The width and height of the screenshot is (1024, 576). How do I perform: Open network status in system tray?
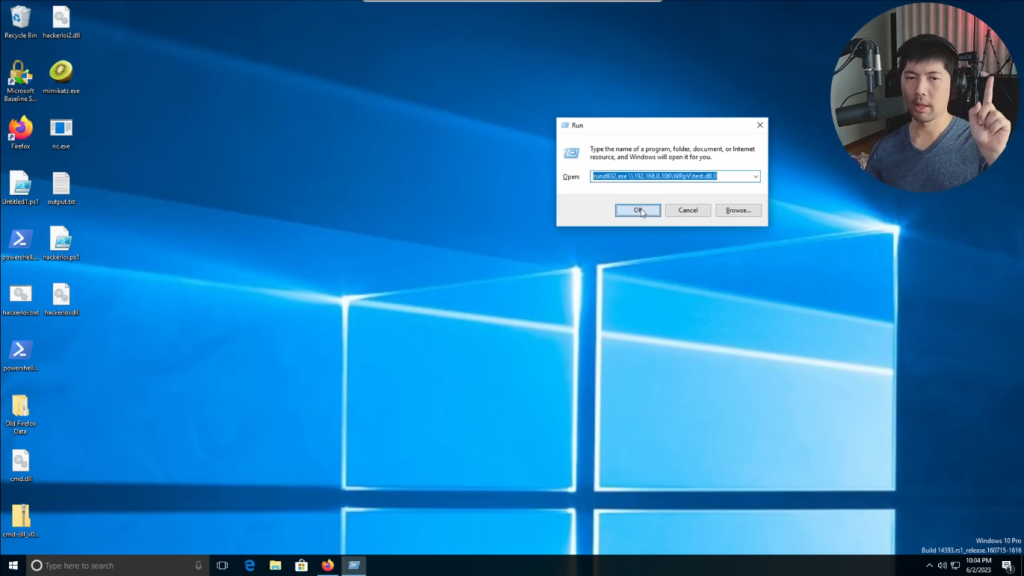point(955,566)
